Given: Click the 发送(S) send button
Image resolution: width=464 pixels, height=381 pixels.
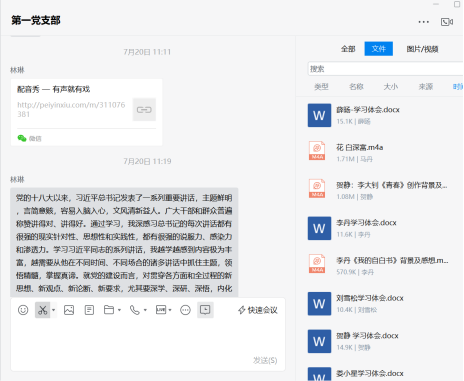Looking at the screenshot, I should click(x=265, y=360).
